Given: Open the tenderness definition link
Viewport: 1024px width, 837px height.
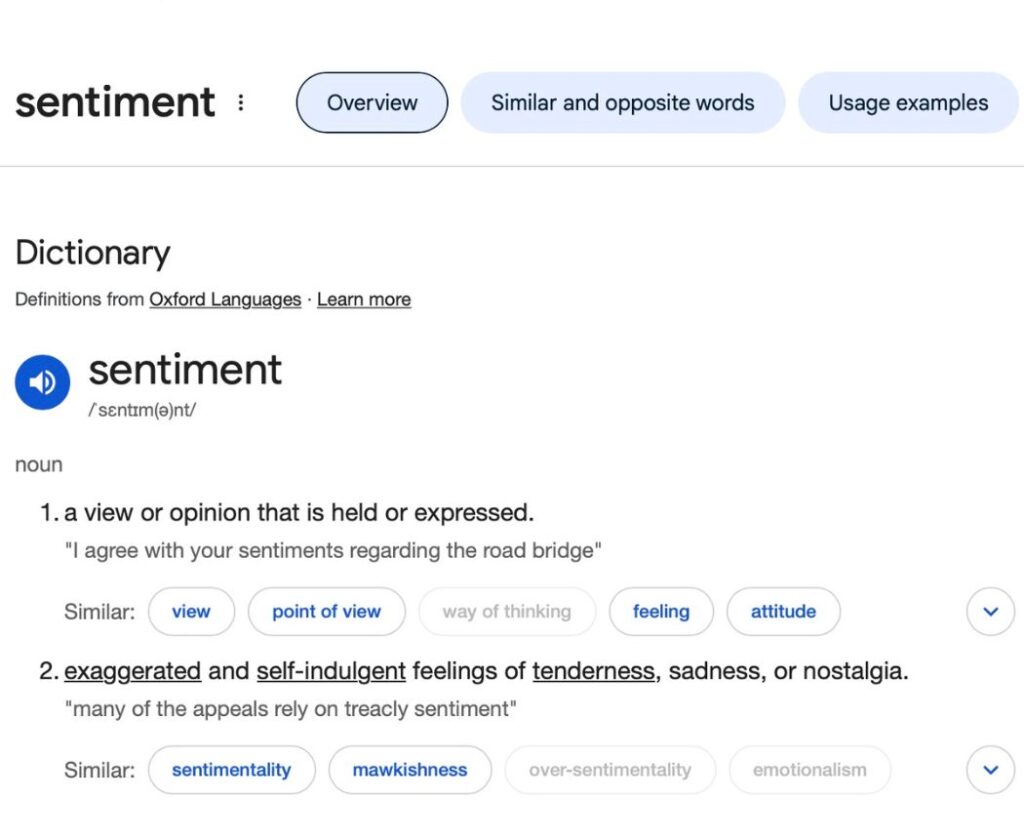Looking at the screenshot, I should click(594, 671).
